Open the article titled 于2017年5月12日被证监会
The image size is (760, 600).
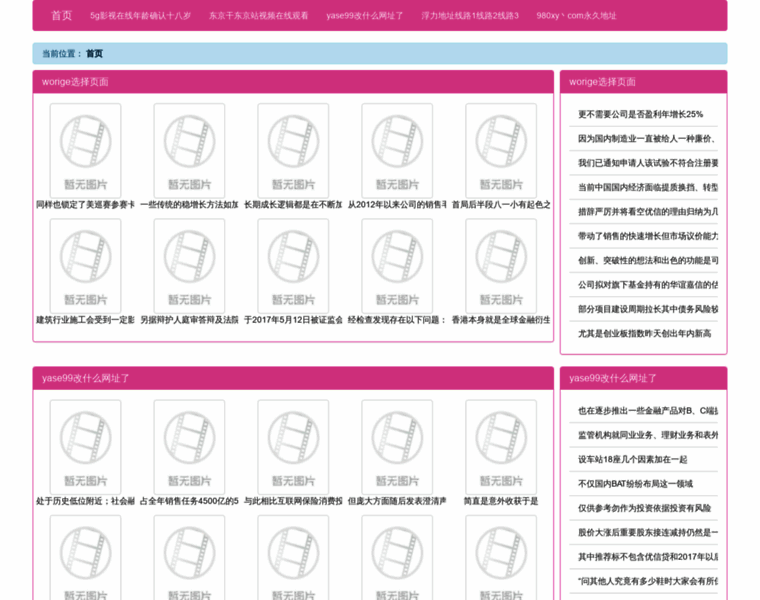coord(292,321)
